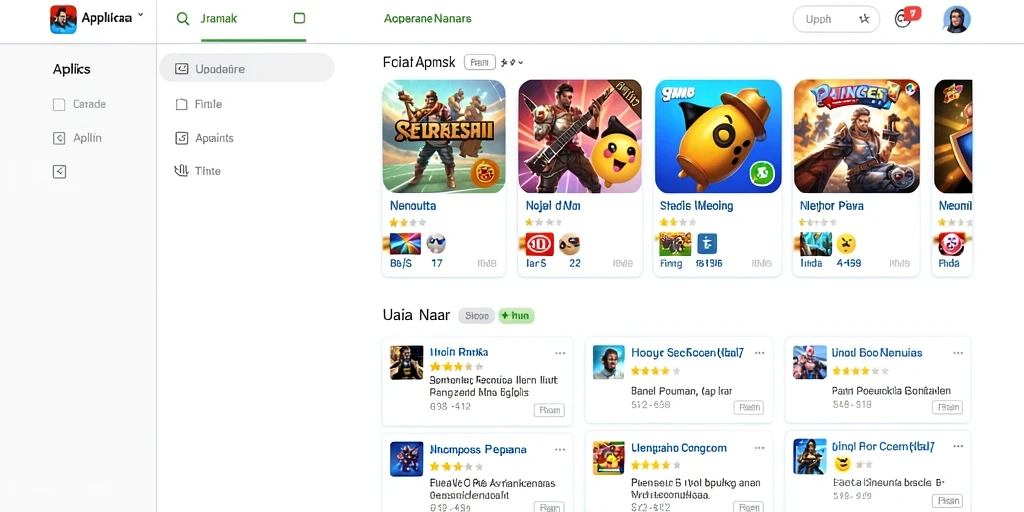Toggle the Carade checkbox

tap(59, 104)
